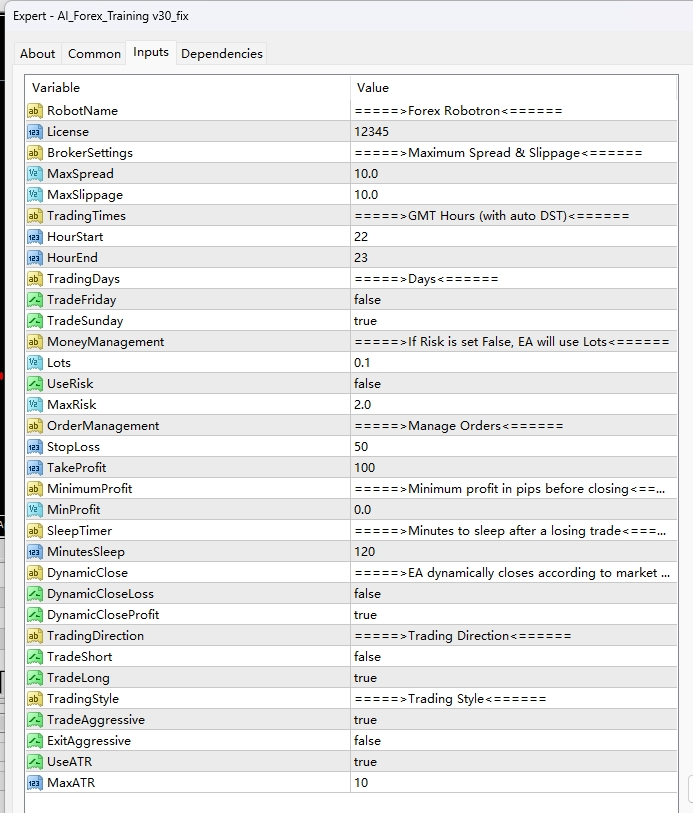693x813 pixels.
Task: Select the Common tab
Action: [x=94, y=54]
